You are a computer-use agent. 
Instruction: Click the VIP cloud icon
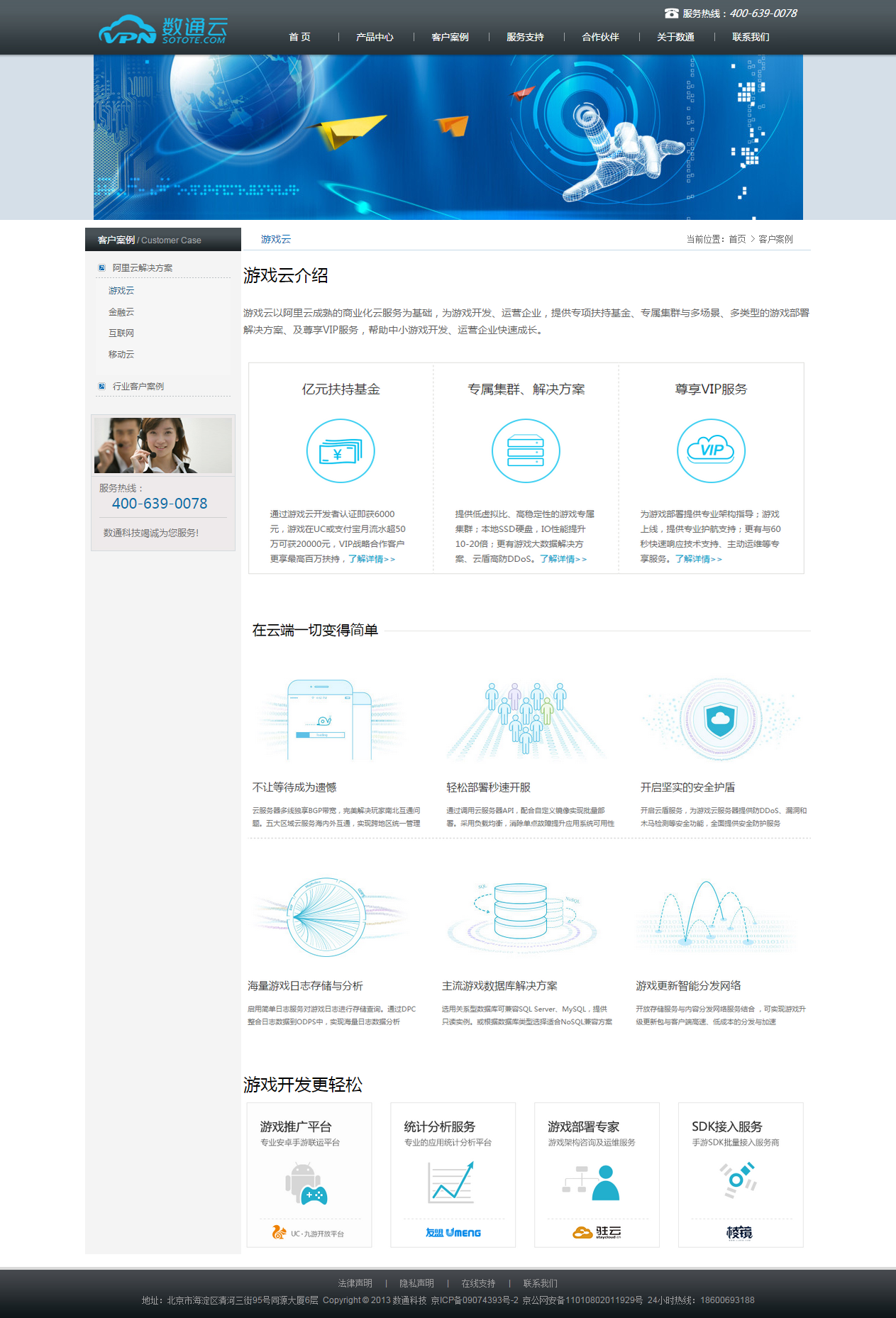point(711,451)
